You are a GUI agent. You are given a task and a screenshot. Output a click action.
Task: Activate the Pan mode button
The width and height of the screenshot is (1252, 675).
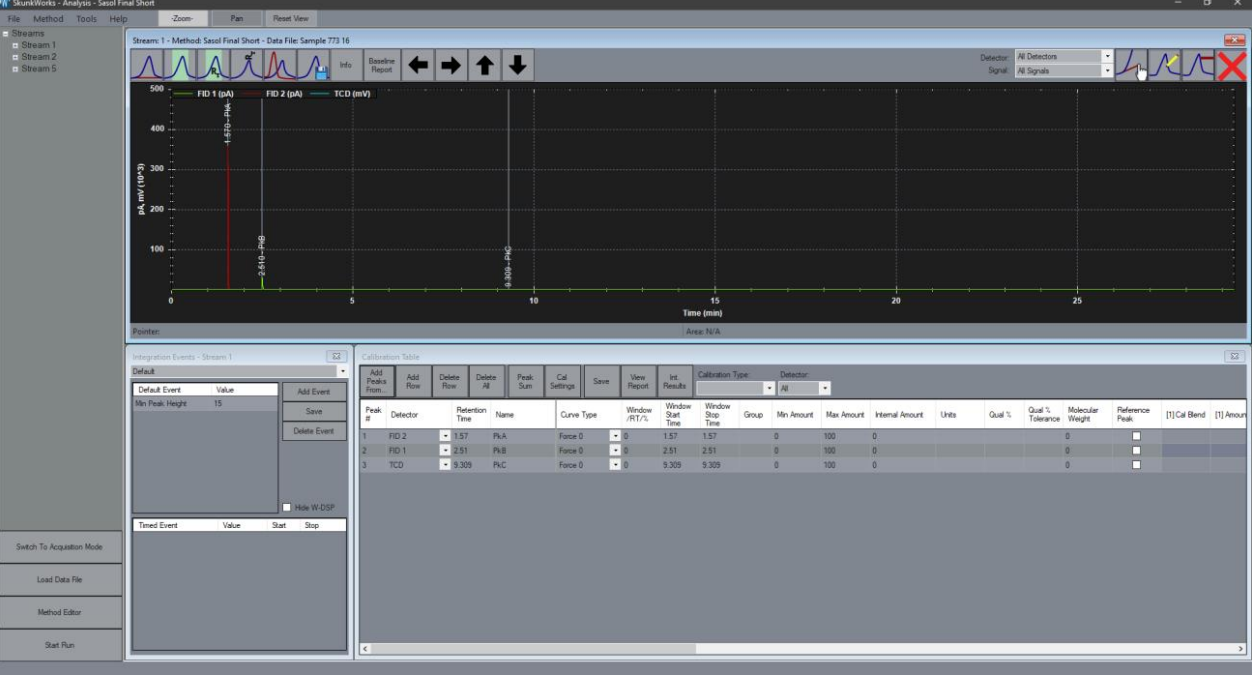coord(236,19)
